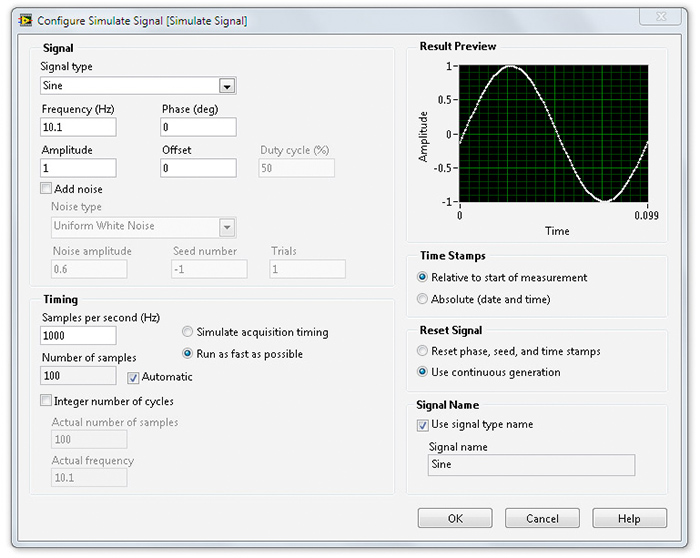Select the Sine signal type combo box
This screenshot has height=558, width=700.
(x=138, y=86)
